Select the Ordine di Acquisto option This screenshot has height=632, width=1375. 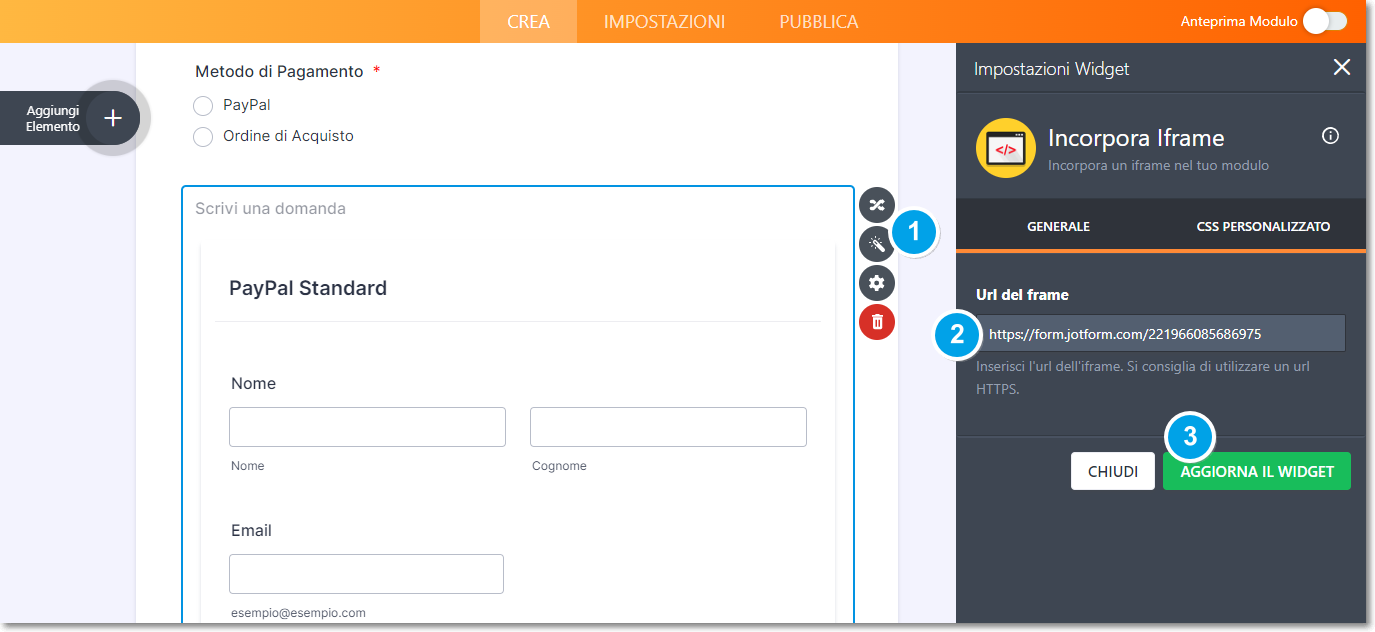coord(203,137)
